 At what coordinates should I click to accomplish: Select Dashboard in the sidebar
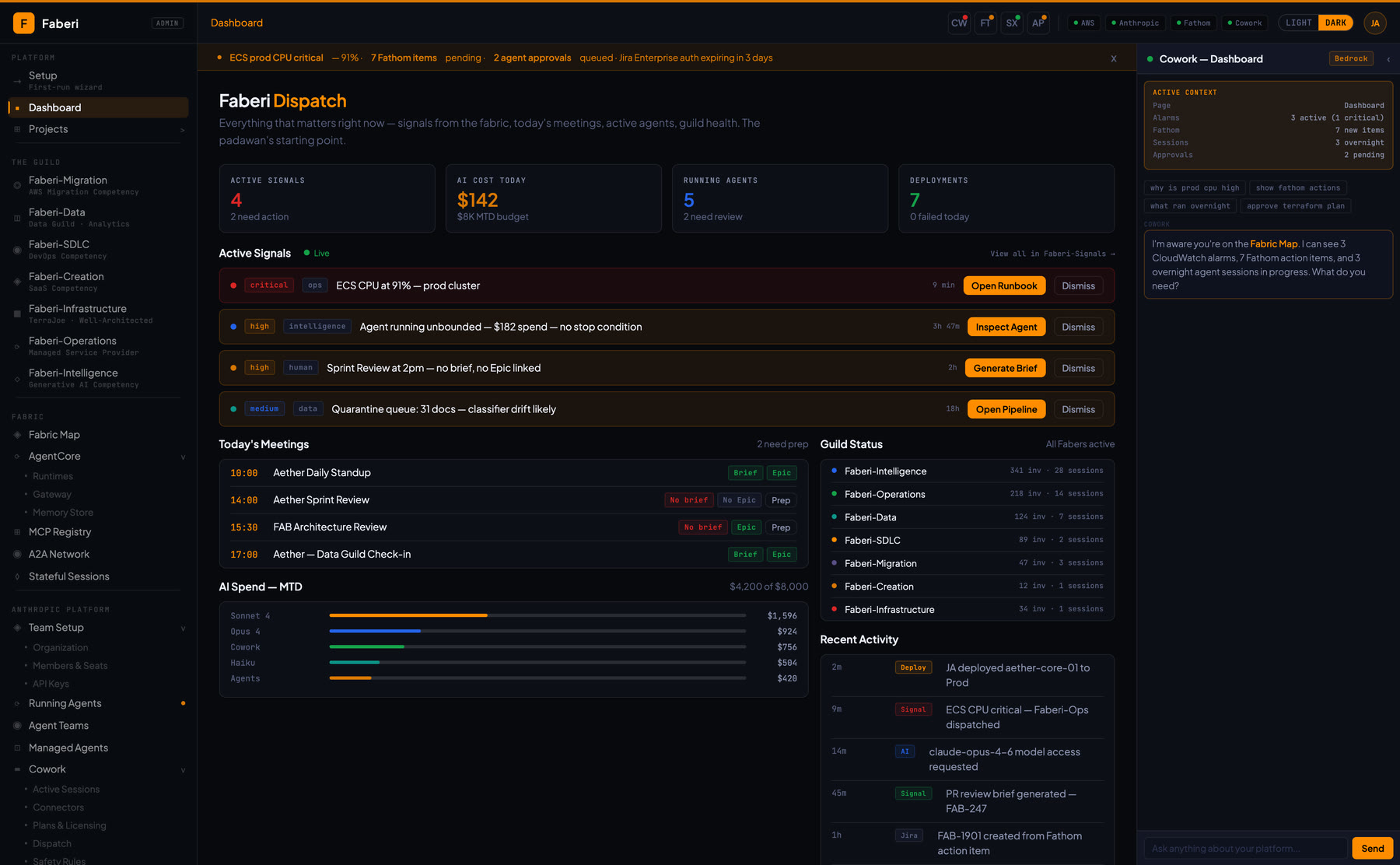pyautogui.click(x=98, y=107)
